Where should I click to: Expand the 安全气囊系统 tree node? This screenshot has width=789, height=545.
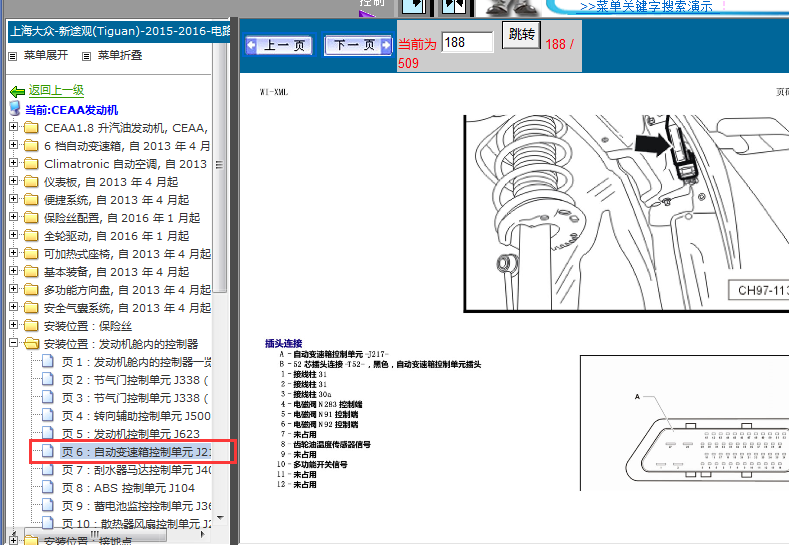[x=14, y=307]
